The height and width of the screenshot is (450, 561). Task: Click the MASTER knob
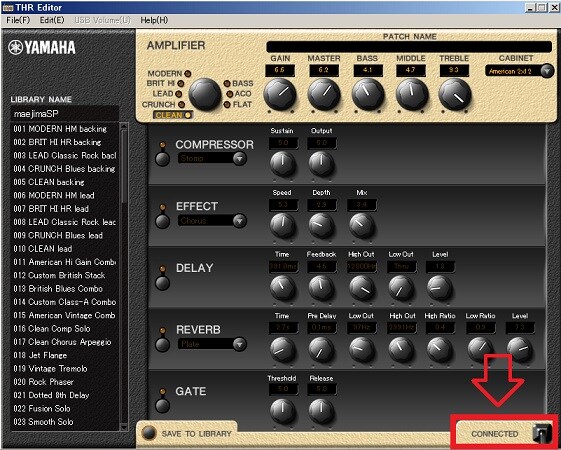tap(324, 94)
